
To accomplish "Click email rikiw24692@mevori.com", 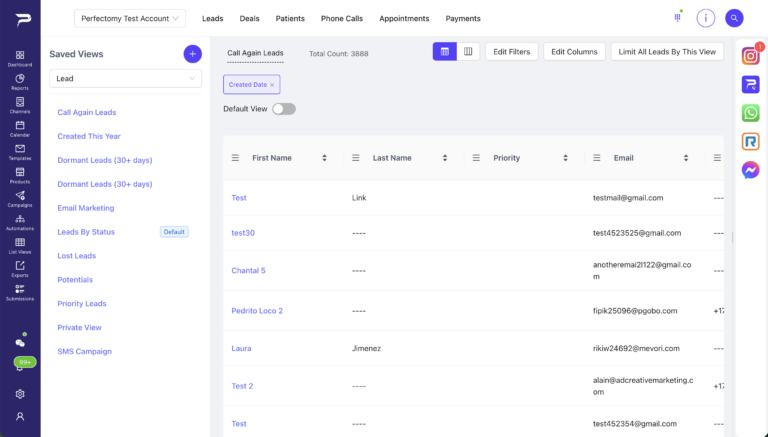I will [636, 348].
